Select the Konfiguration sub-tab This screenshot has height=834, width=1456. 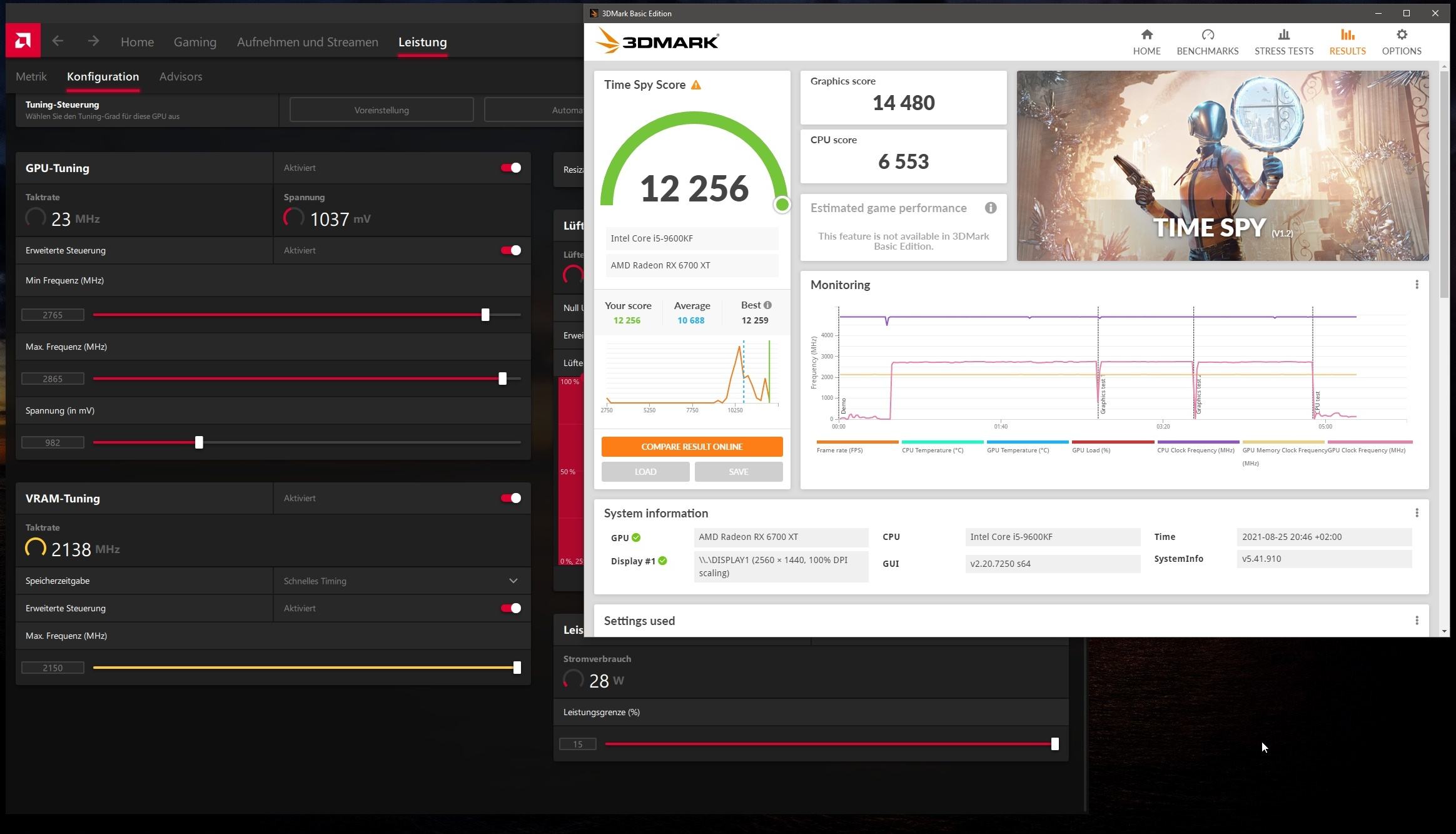coord(103,76)
